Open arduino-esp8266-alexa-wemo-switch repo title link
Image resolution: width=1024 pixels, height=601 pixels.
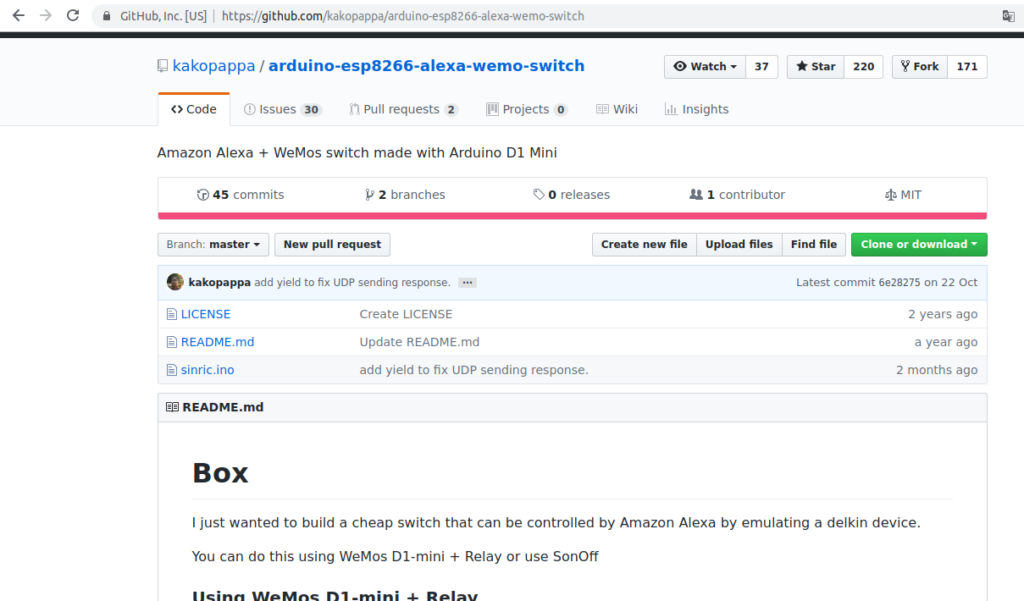(x=426, y=66)
